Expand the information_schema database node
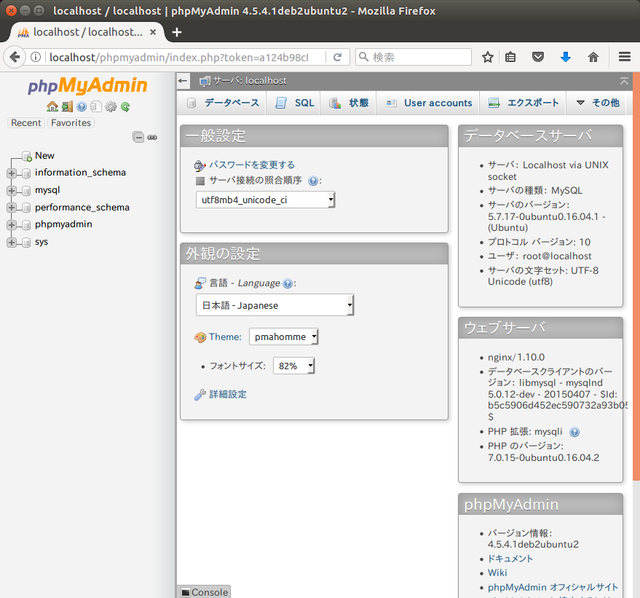Screen dimensions: 640x598 click(12, 173)
